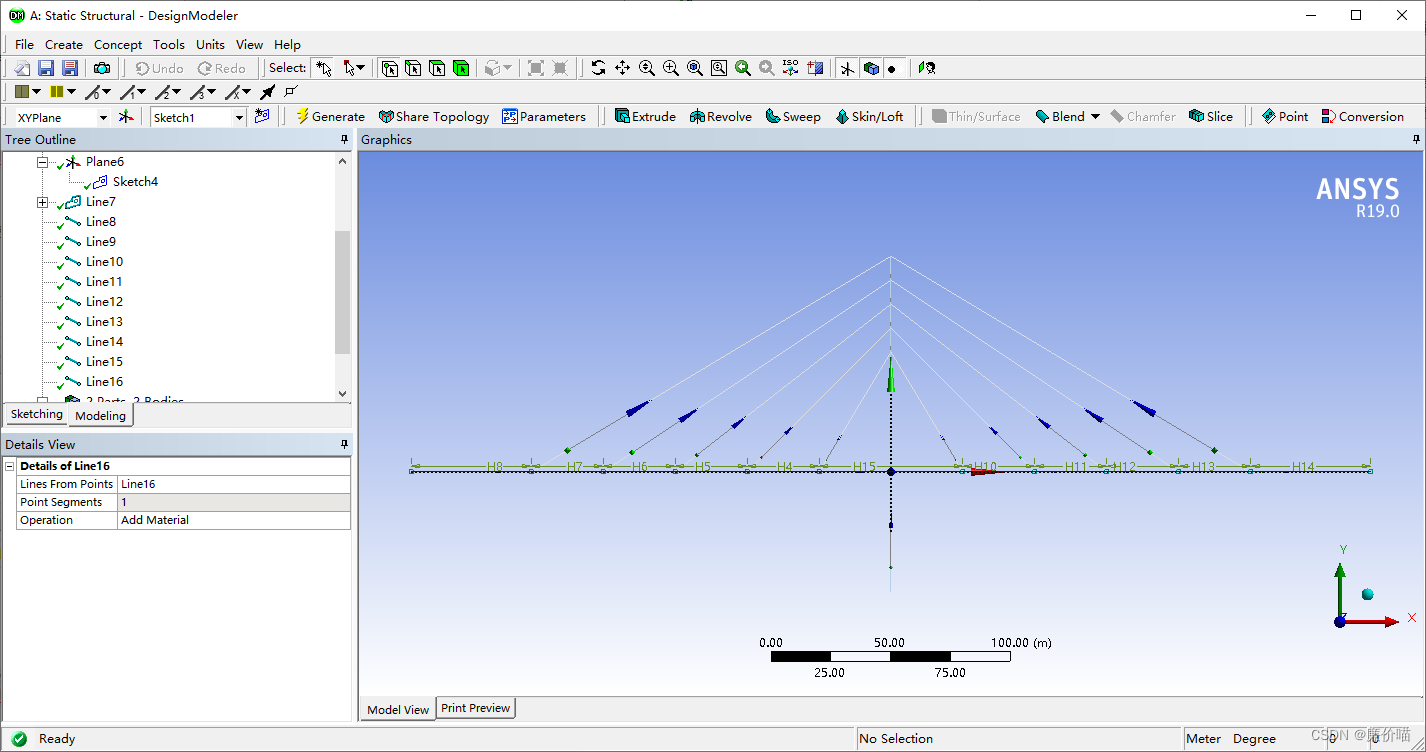Open the XYPlane plane selector dropdown
1426x752 pixels.
point(103,118)
